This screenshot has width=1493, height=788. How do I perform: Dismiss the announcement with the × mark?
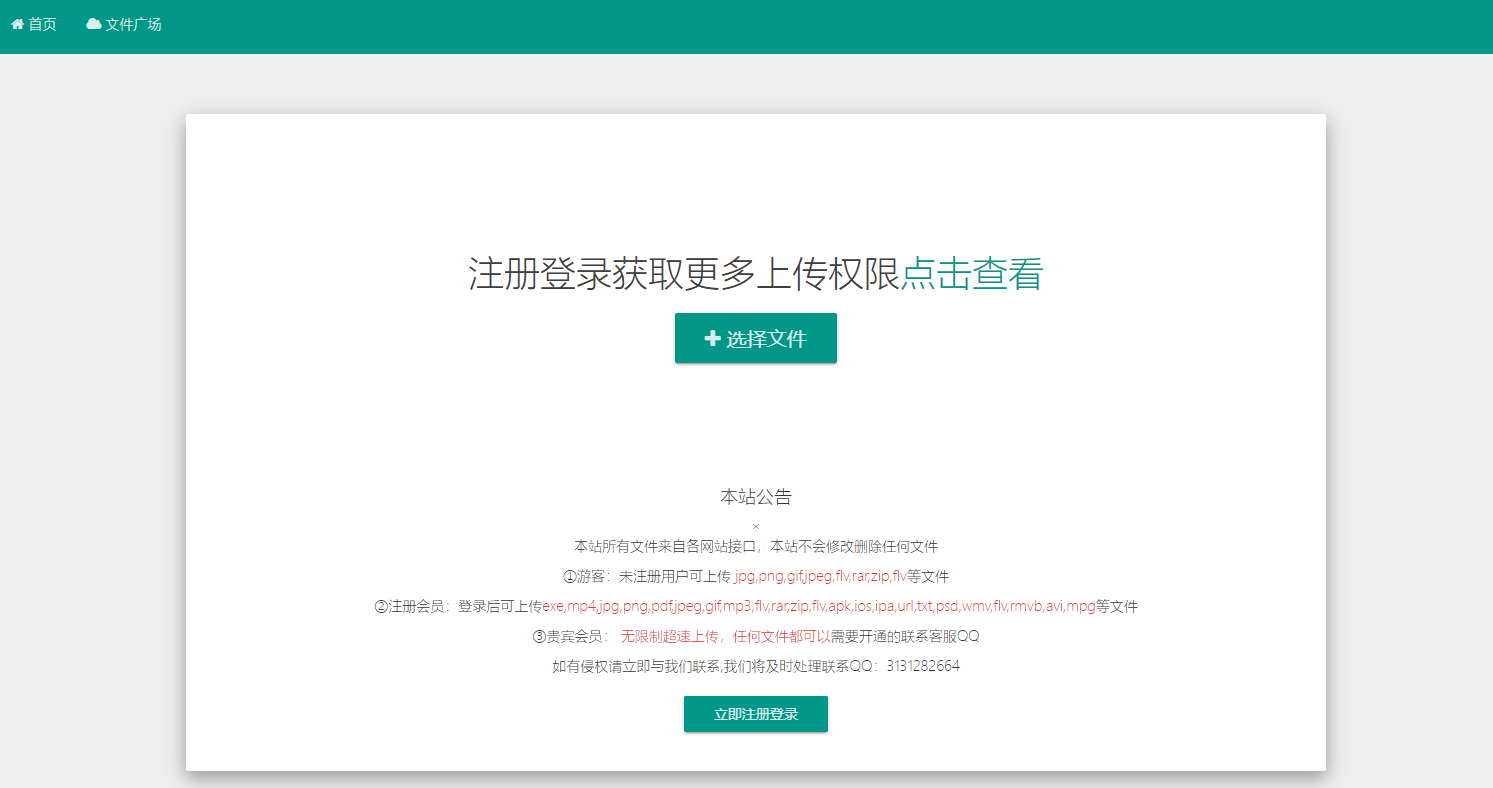coord(755,525)
